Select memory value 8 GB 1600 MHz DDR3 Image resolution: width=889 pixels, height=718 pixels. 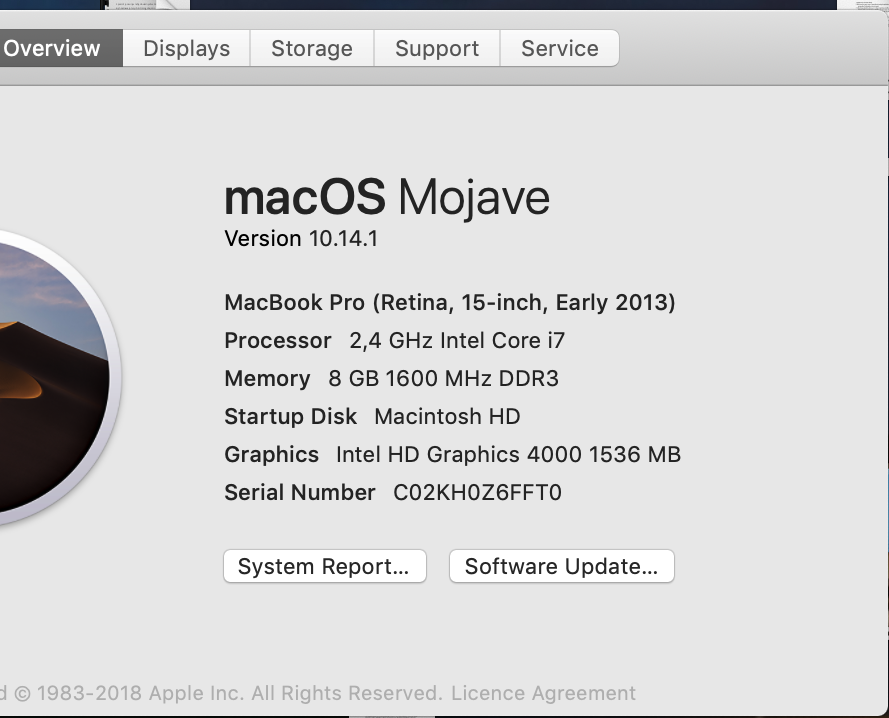click(443, 379)
